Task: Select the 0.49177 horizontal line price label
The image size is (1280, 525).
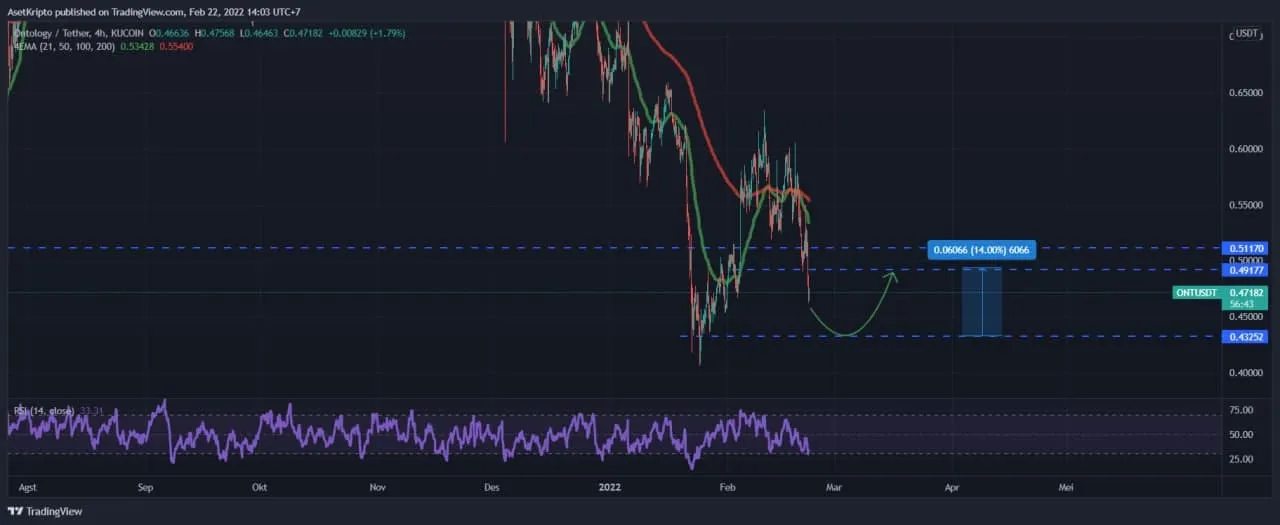Action: click(x=1247, y=270)
